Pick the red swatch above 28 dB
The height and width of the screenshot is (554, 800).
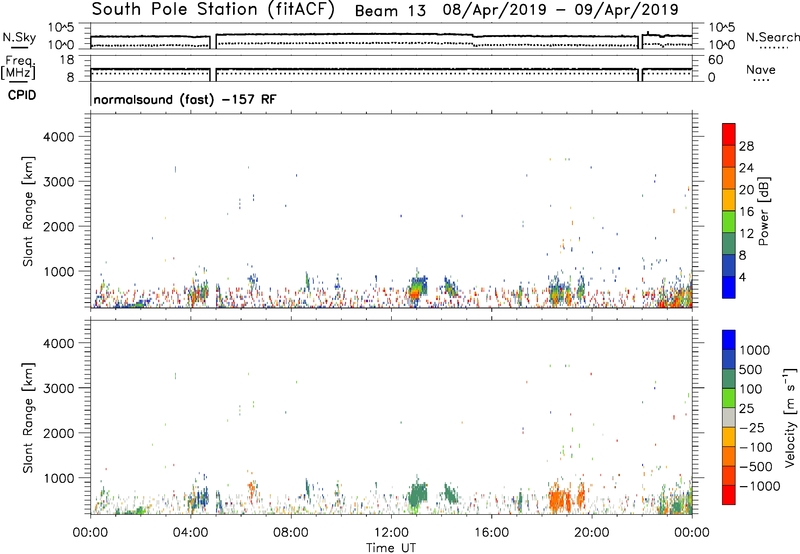(729, 134)
